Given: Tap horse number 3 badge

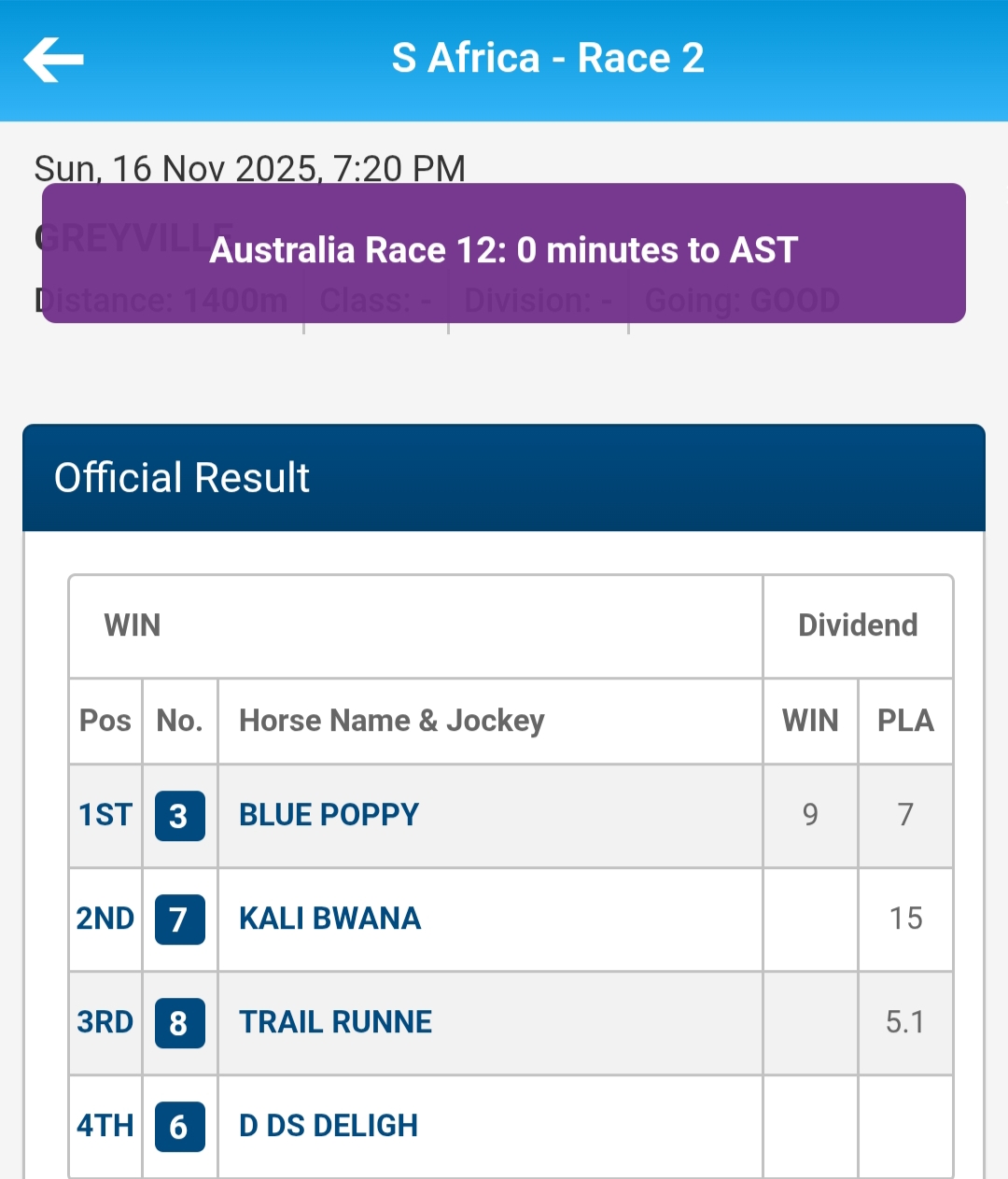Looking at the screenshot, I should (179, 816).
